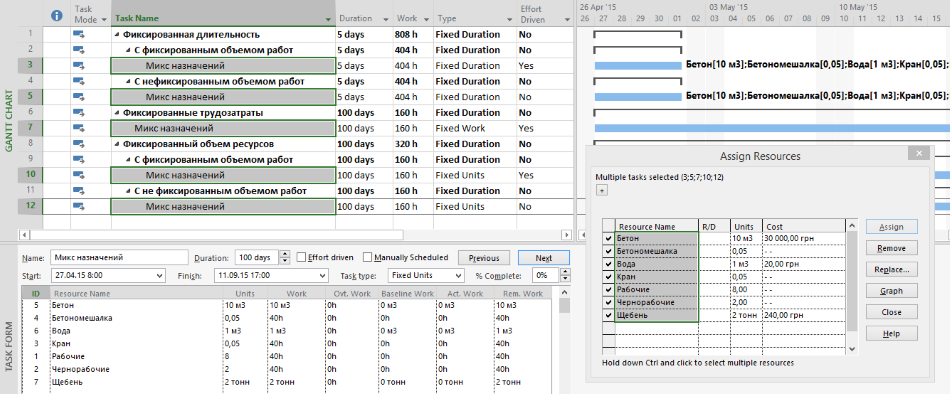Click auto-schedule task mode icon in row 3
Viewport: 950px width, 394px height.
pos(79,65)
